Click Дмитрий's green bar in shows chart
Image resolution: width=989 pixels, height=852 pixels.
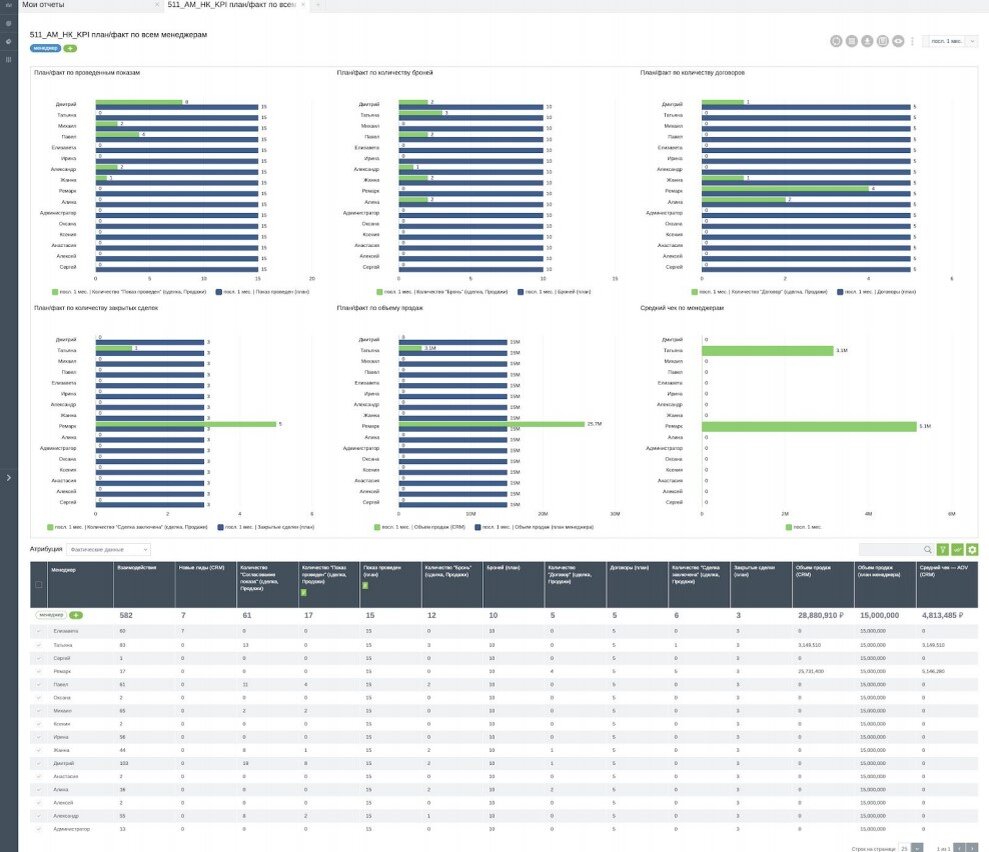139,102
